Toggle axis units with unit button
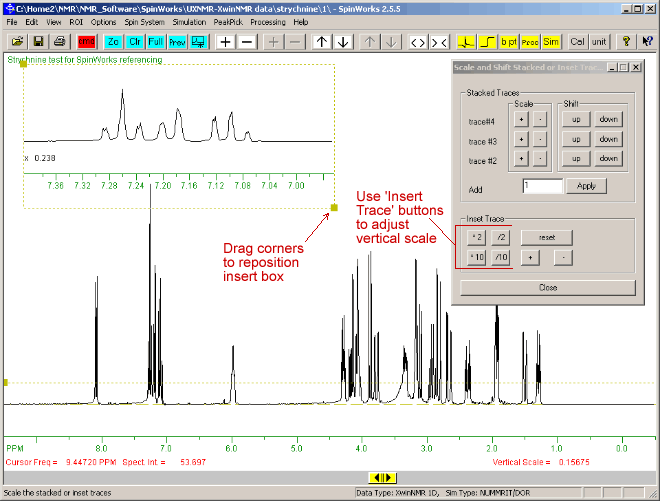Screen dimensions: 660x501 pyautogui.click(x=599, y=42)
